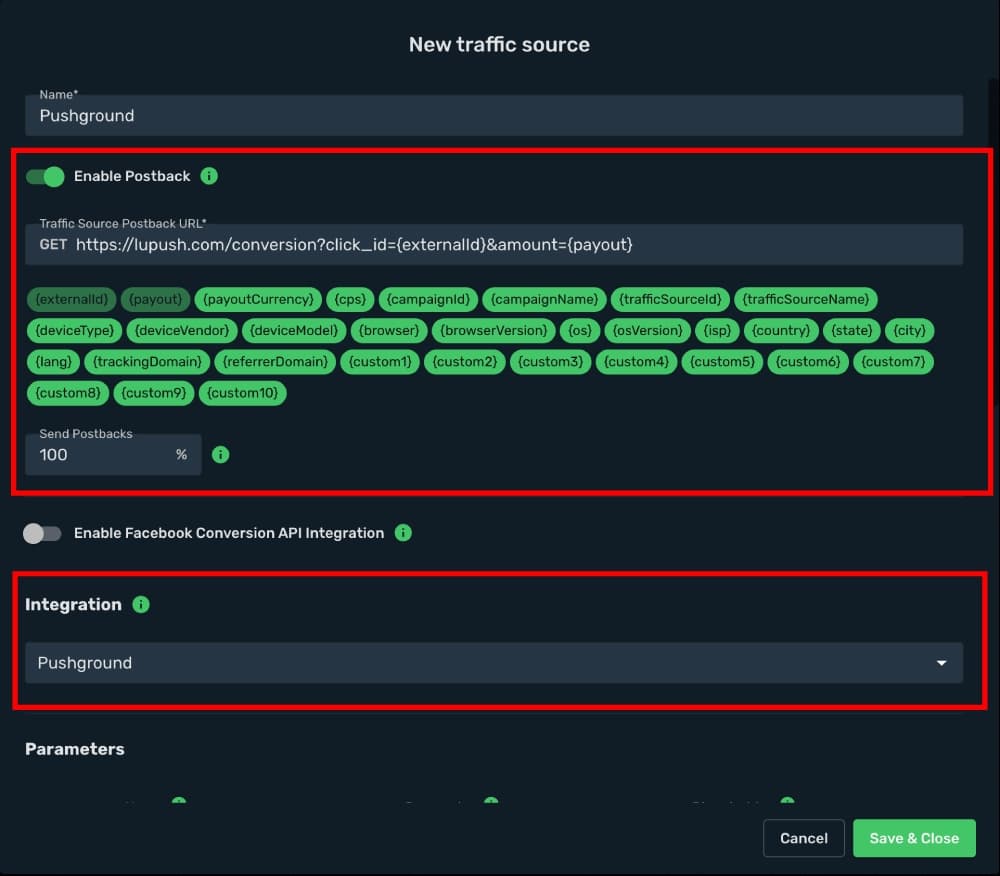Choose the {custom10} token

(242, 393)
